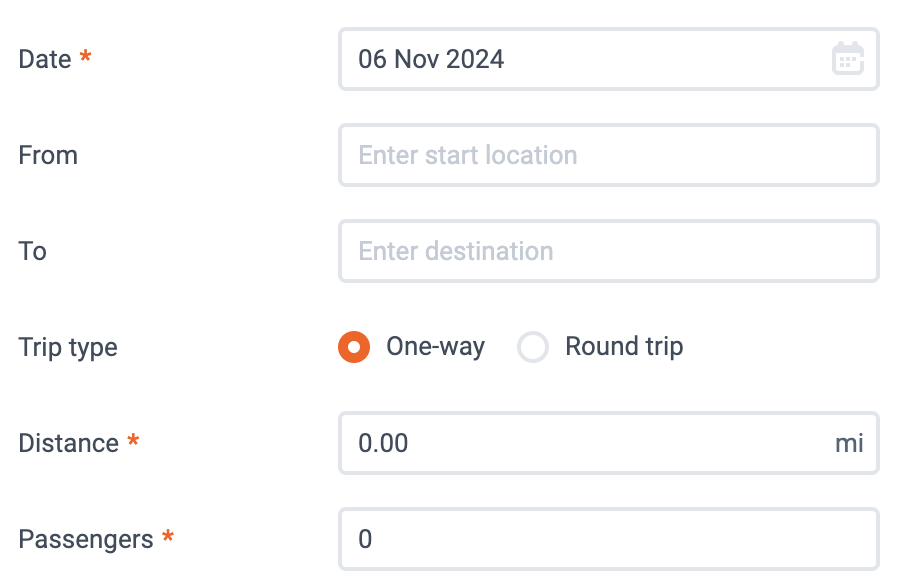
Task: Focus the Enter destination field
Action: click(609, 251)
